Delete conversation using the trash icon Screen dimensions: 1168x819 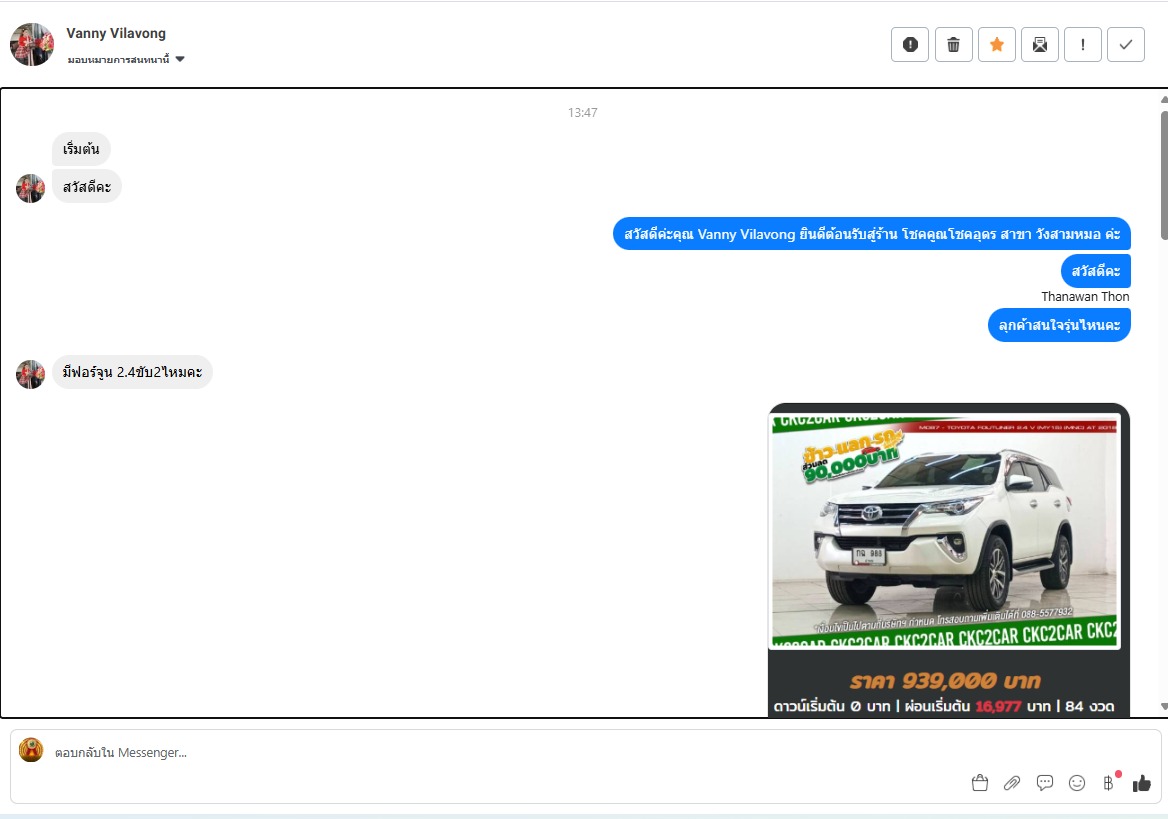click(953, 44)
